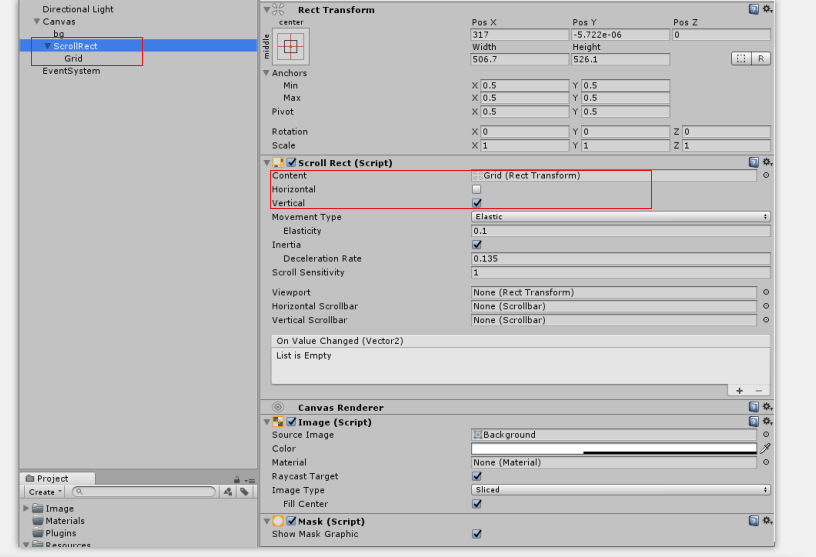Toggle Show Mask Graphic checkbox
This screenshot has width=816, height=557.
pos(477,534)
